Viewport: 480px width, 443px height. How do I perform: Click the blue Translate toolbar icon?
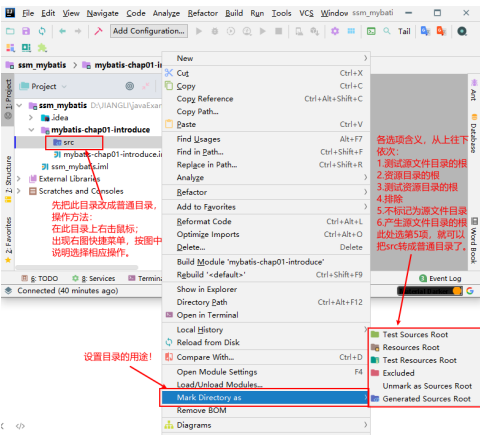(x=425, y=31)
